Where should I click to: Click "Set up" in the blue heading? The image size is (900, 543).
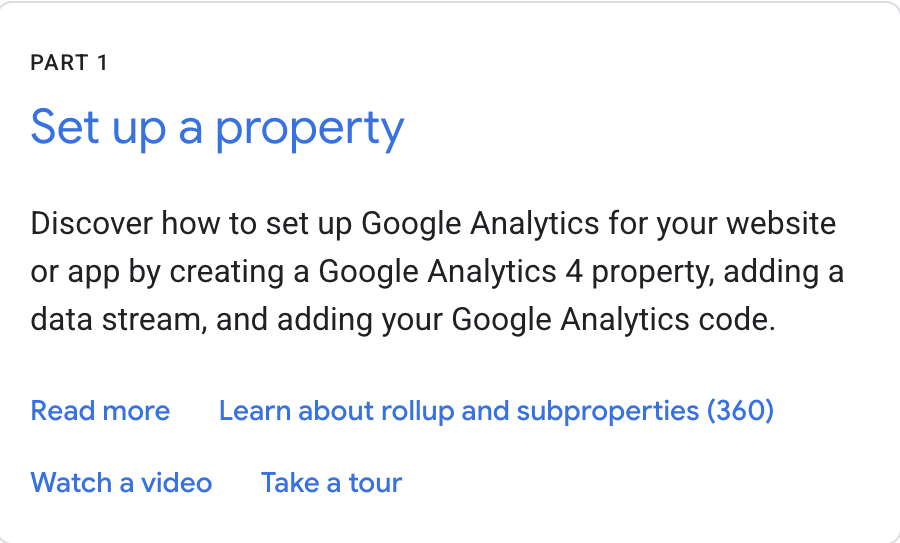98,128
